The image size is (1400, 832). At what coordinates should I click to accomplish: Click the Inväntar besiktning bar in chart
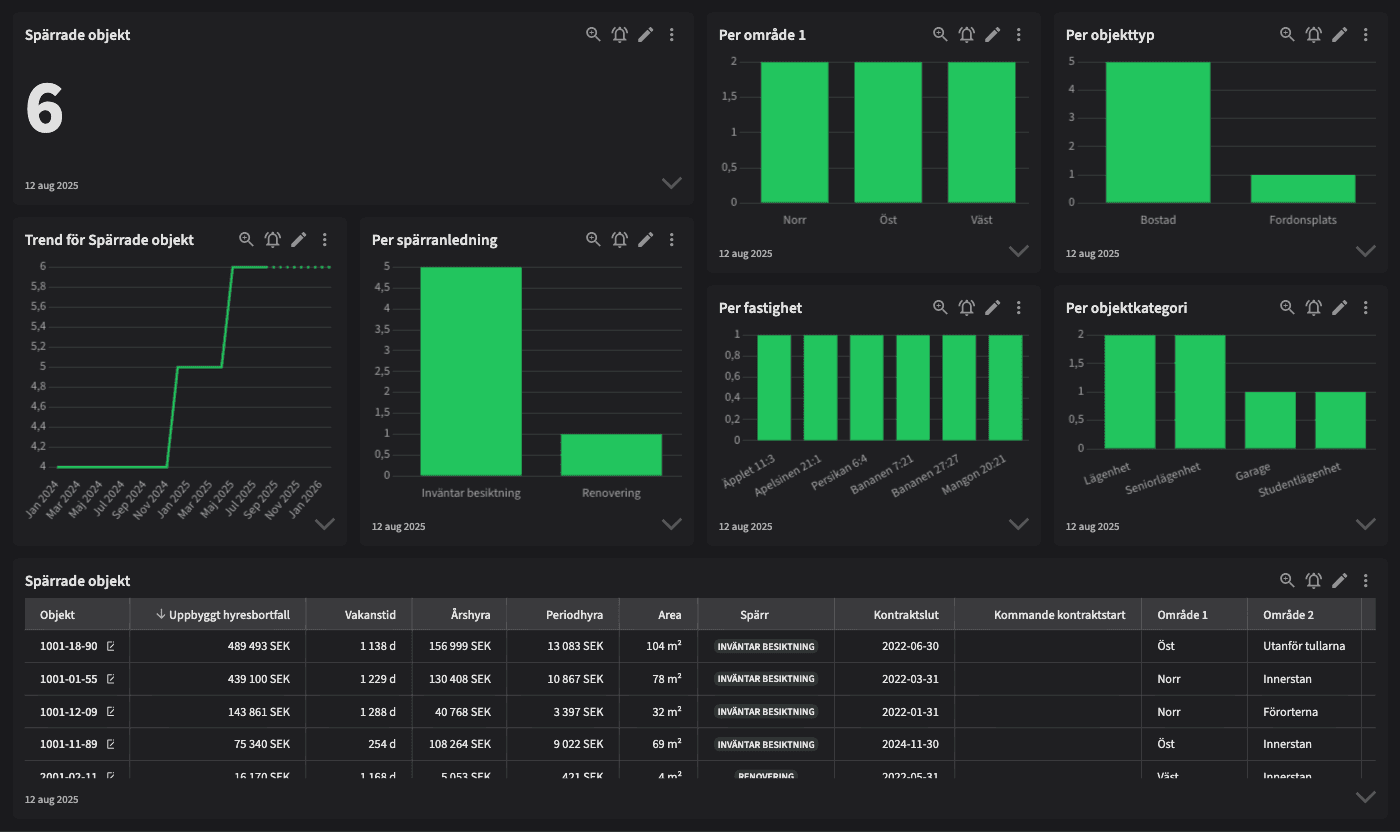point(470,370)
